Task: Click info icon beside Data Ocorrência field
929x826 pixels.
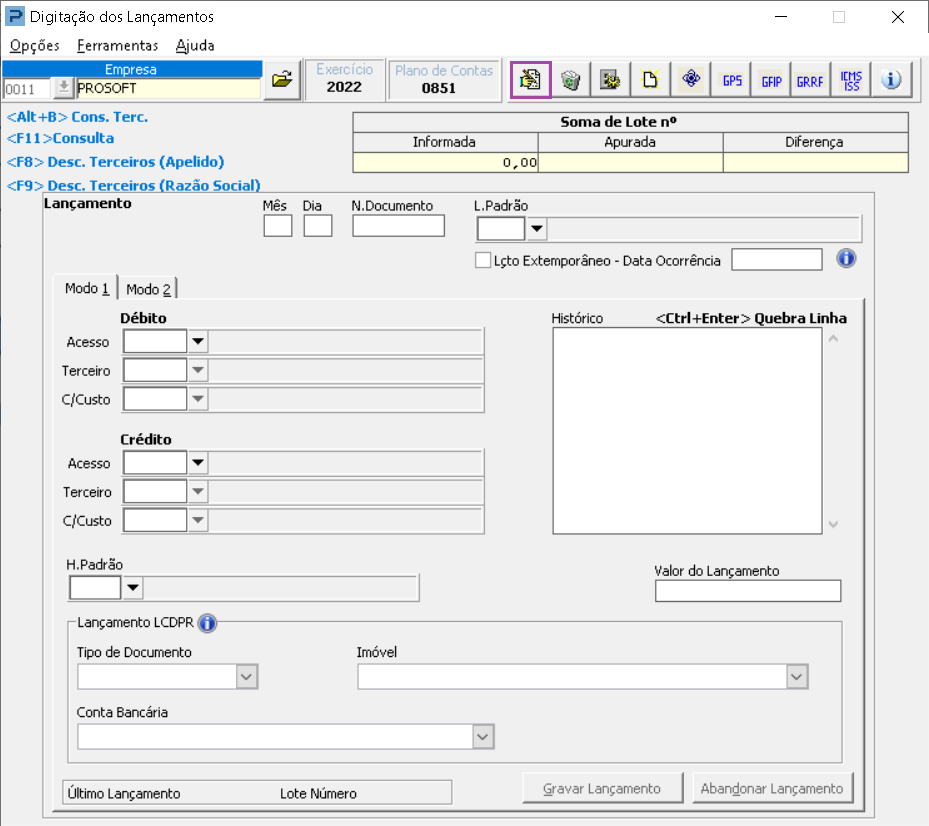Action: pyautogui.click(x=846, y=259)
